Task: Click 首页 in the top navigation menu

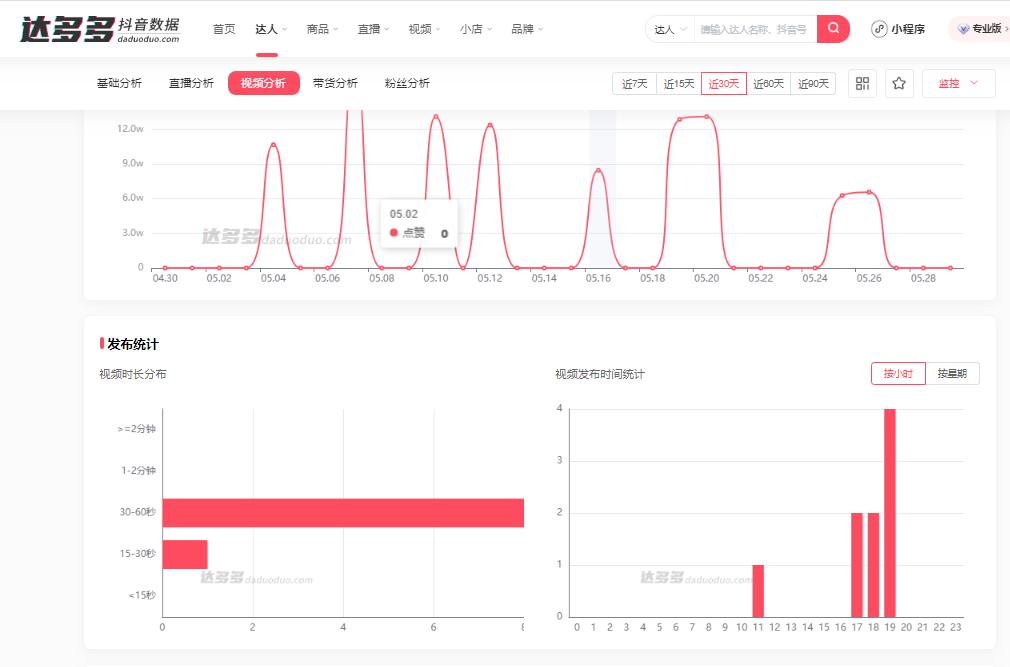Action: (x=224, y=29)
